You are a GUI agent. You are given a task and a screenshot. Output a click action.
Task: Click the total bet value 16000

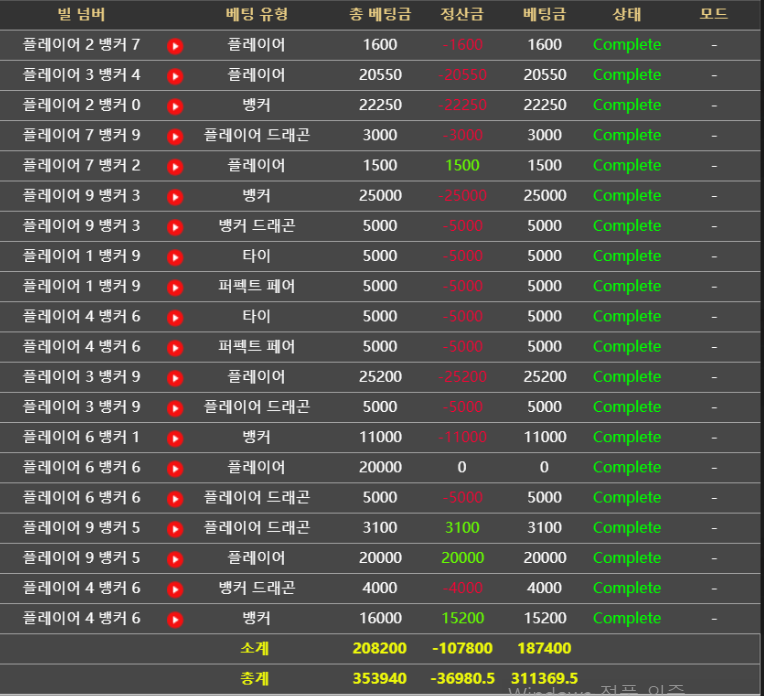380,619
